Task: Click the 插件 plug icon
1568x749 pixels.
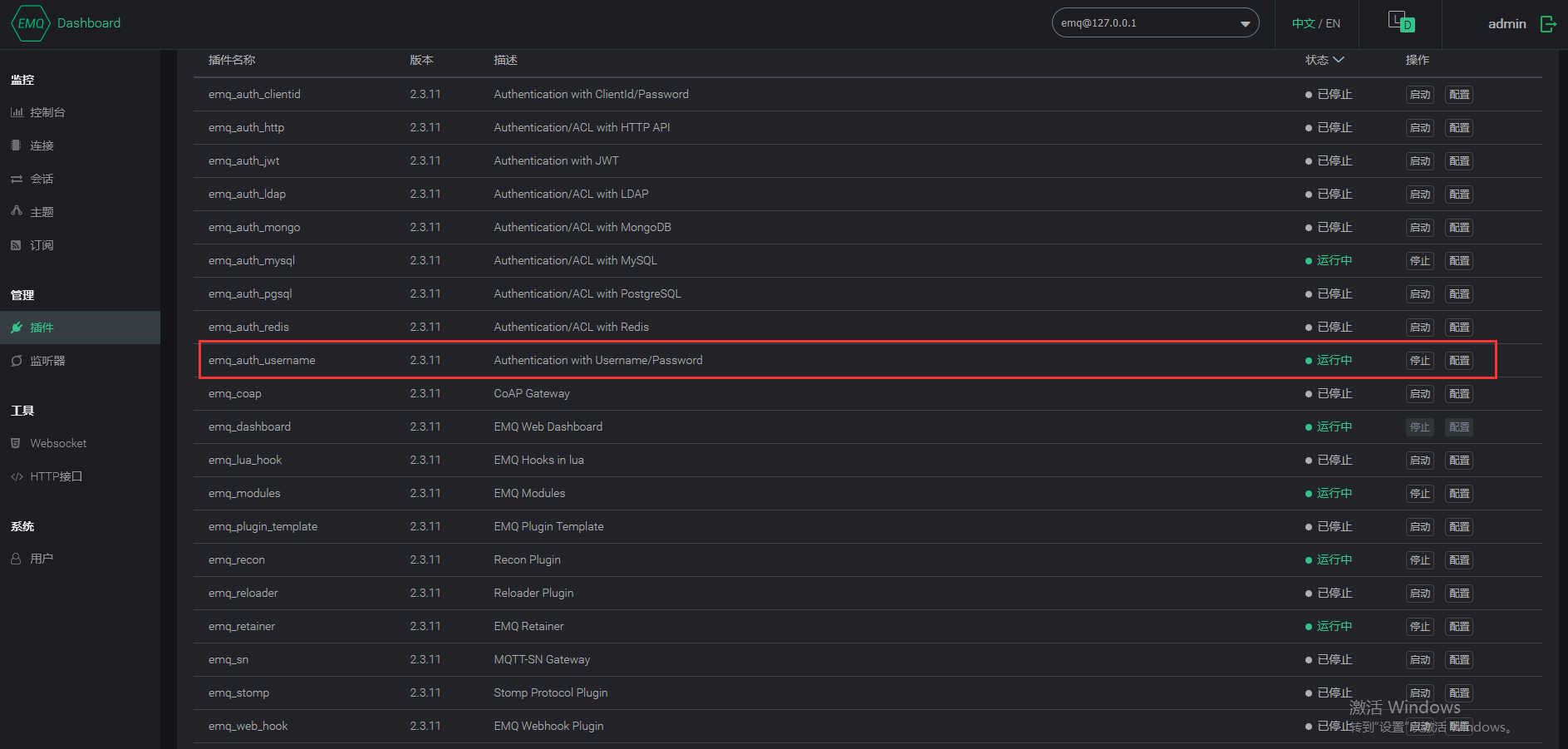Action: [x=17, y=328]
